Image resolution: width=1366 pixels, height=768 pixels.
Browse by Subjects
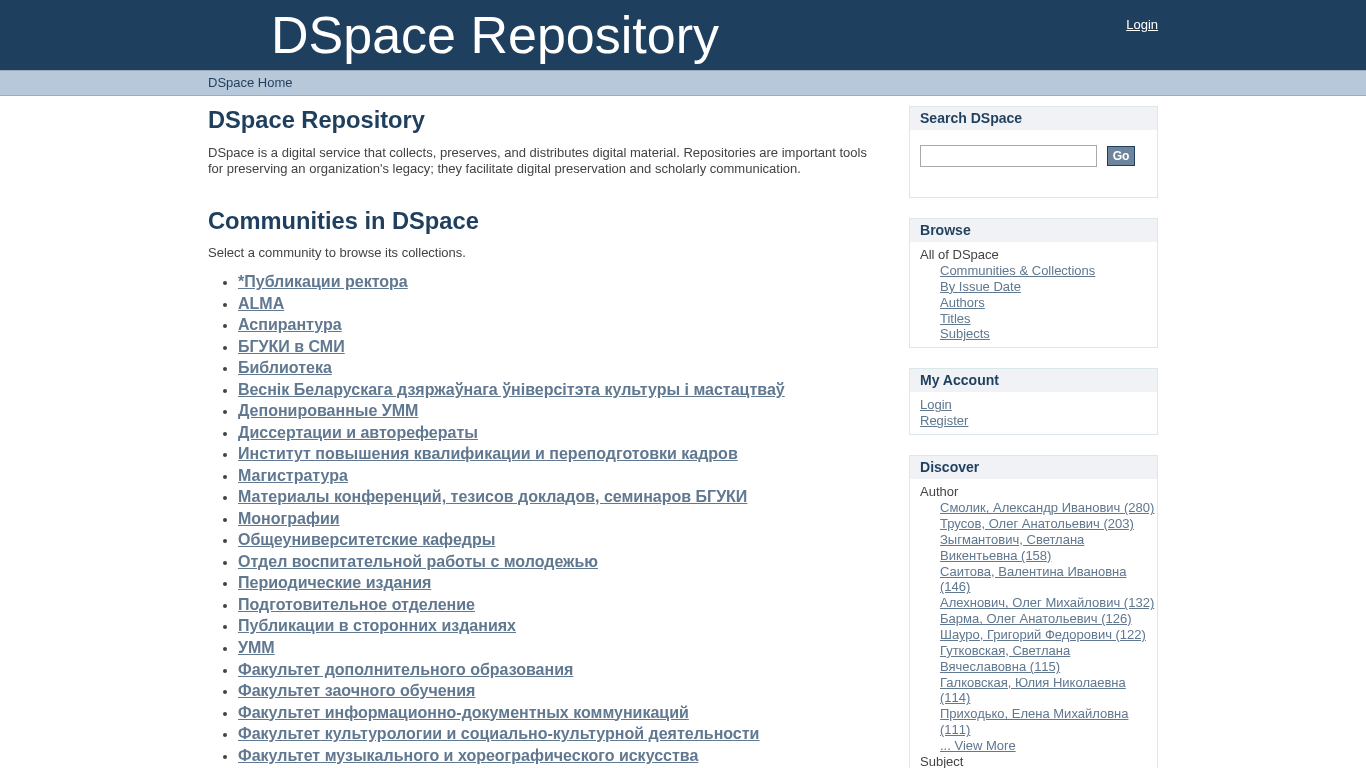tap(965, 334)
